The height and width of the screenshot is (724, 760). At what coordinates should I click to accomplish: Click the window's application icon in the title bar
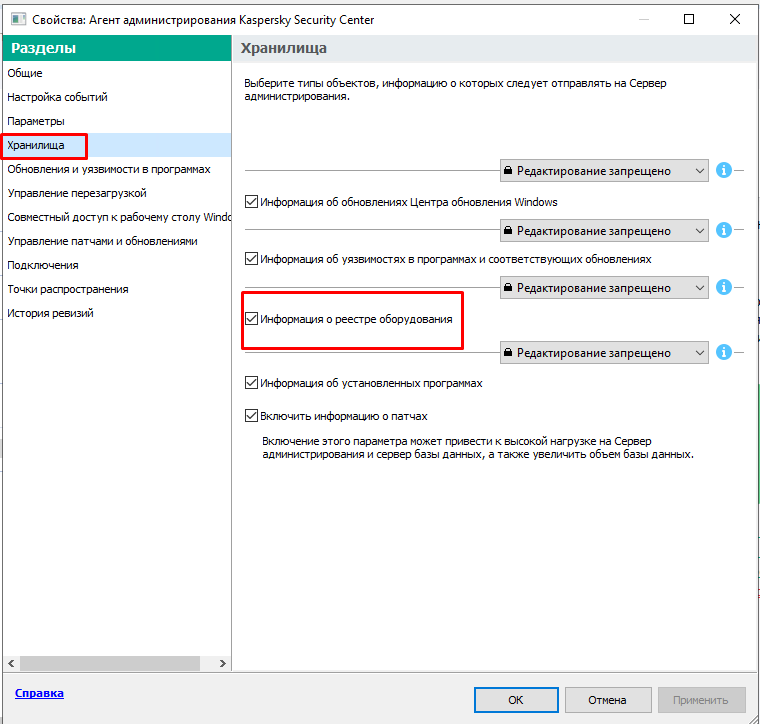coord(18,19)
